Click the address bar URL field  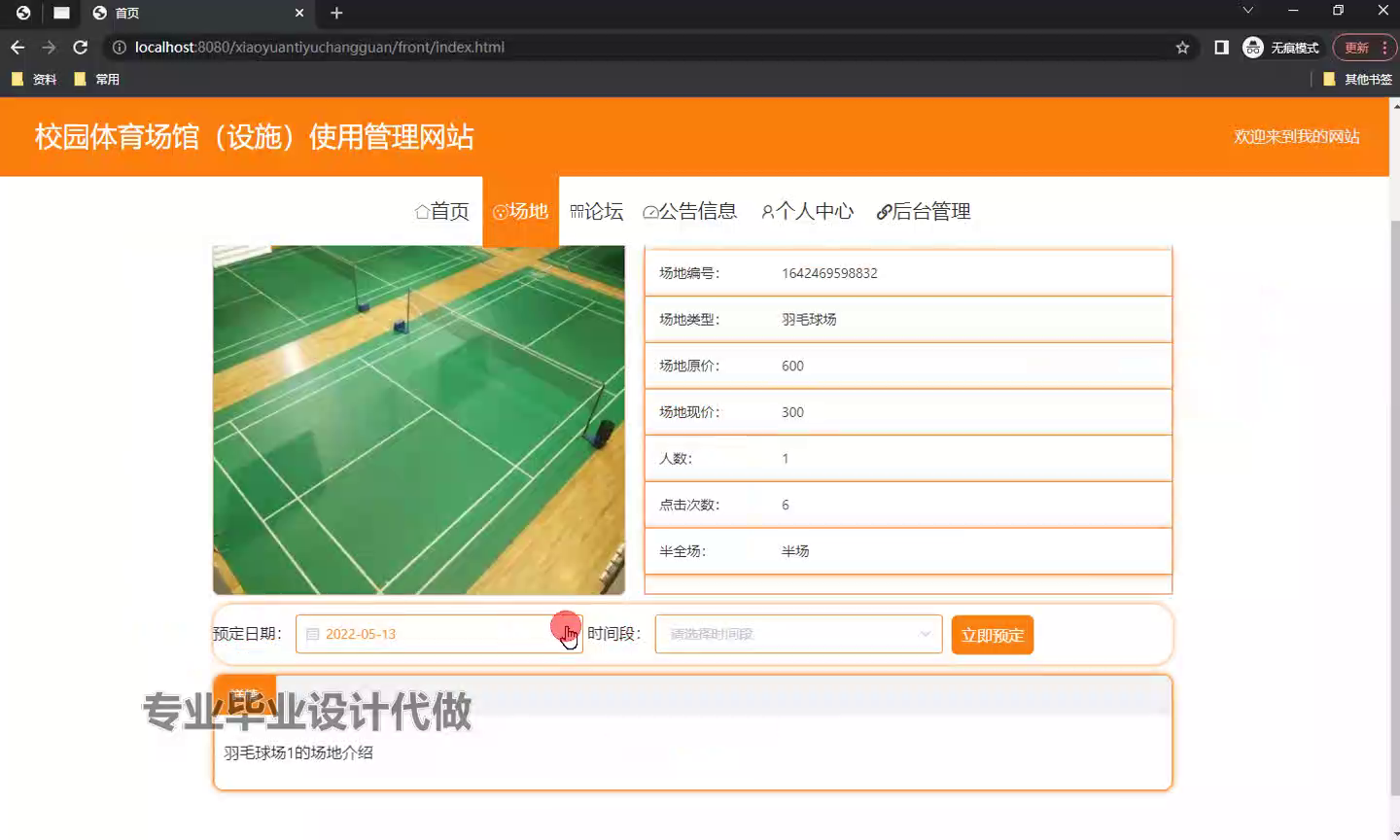tap(651, 47)
